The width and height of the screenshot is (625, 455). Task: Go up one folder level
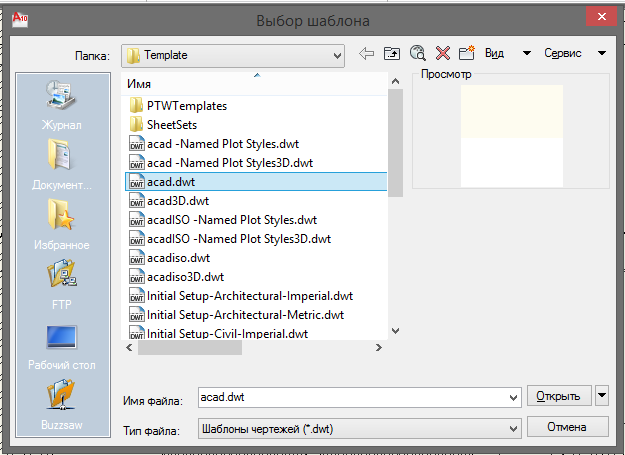392,53
